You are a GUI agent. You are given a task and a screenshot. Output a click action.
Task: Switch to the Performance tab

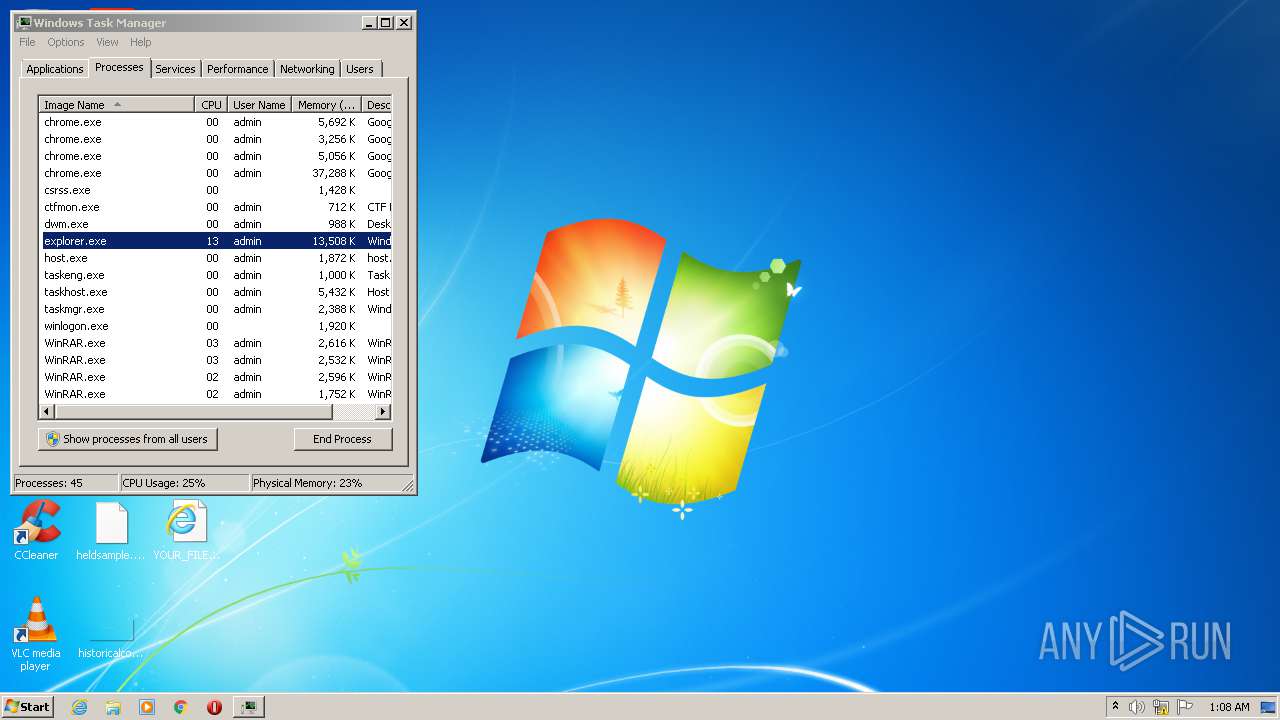pyautogui.click(x=238, y=69)
